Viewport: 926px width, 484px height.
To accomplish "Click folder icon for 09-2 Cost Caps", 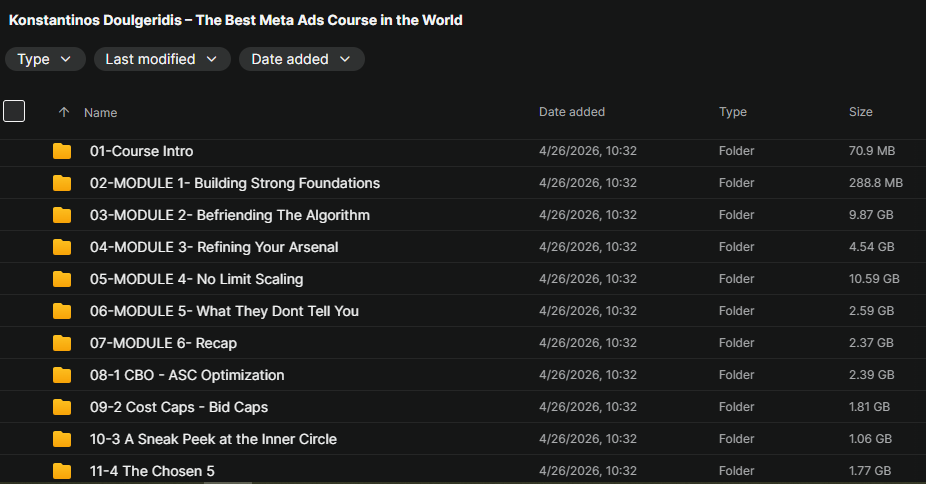I will pos(62,407).
